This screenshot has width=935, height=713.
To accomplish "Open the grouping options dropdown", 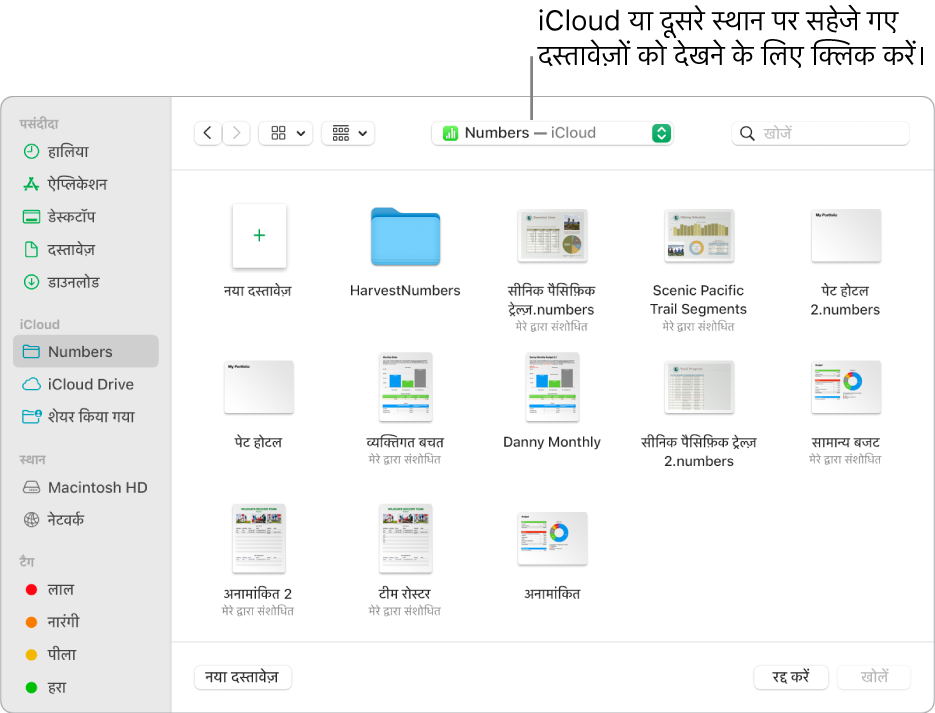I will [x=348, y=133].
